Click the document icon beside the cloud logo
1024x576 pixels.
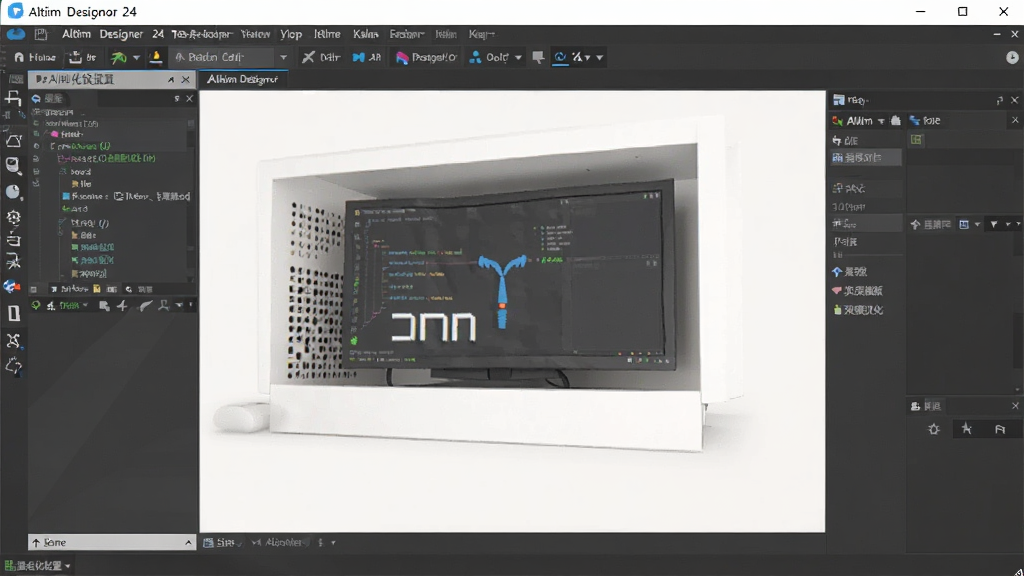[41, 34]
